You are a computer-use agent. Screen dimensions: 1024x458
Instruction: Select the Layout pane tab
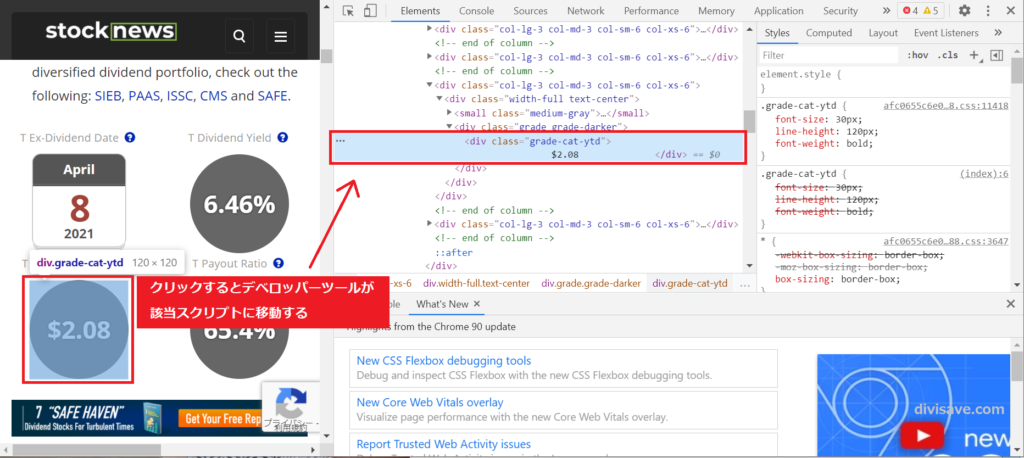point(883,33)
